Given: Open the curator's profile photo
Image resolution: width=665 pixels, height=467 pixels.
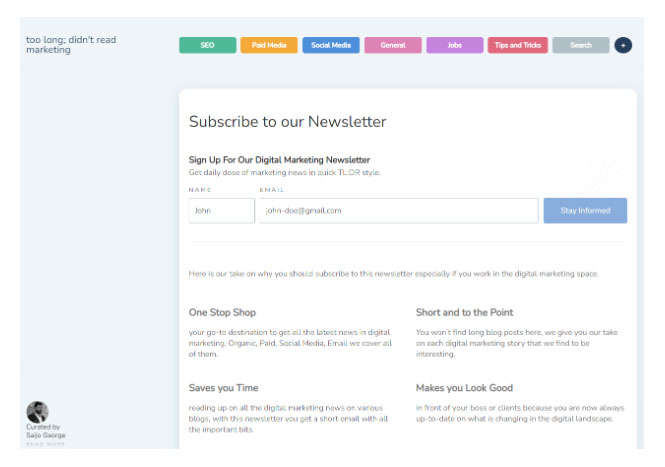Looking at the screenshot, I should [37, 412].
